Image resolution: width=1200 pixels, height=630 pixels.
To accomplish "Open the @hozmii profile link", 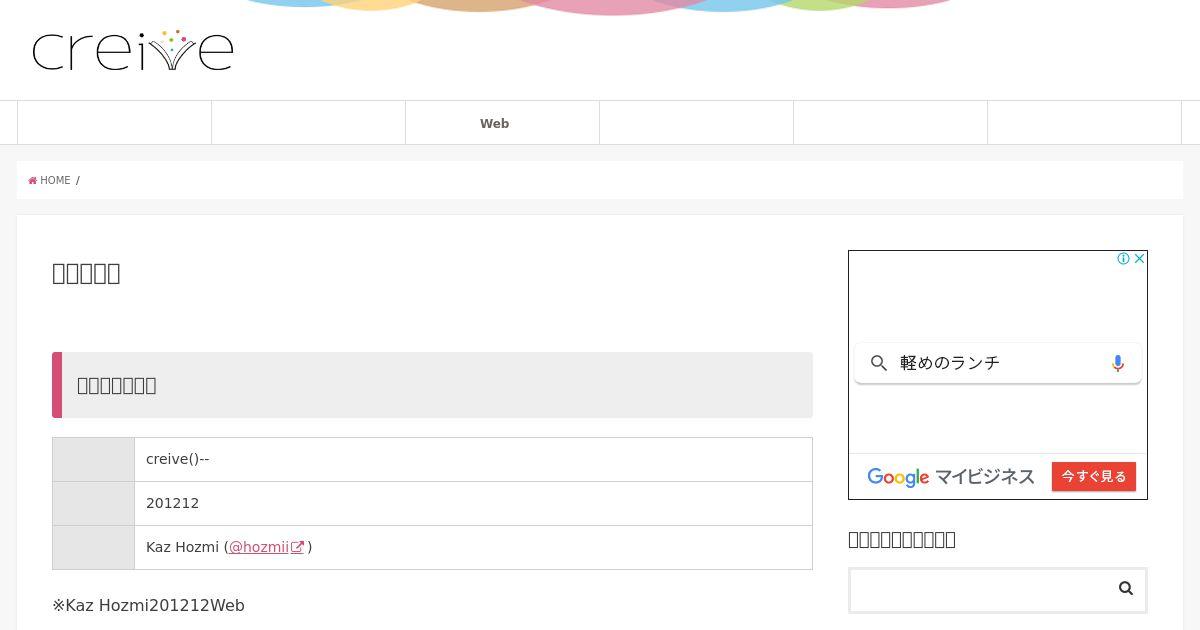I will coord(259,547).
